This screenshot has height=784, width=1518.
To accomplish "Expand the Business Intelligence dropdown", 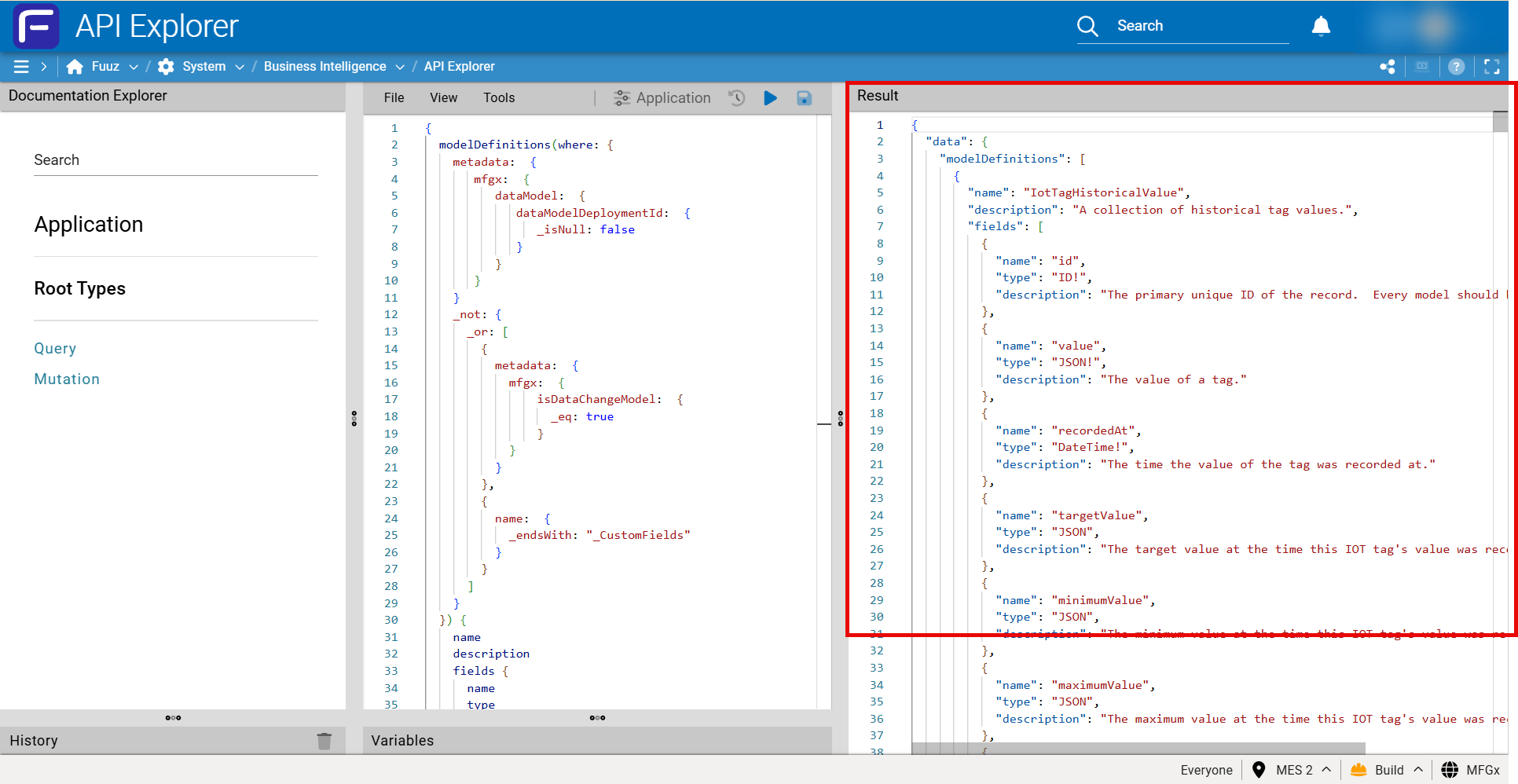I will [x=400, y=67].
